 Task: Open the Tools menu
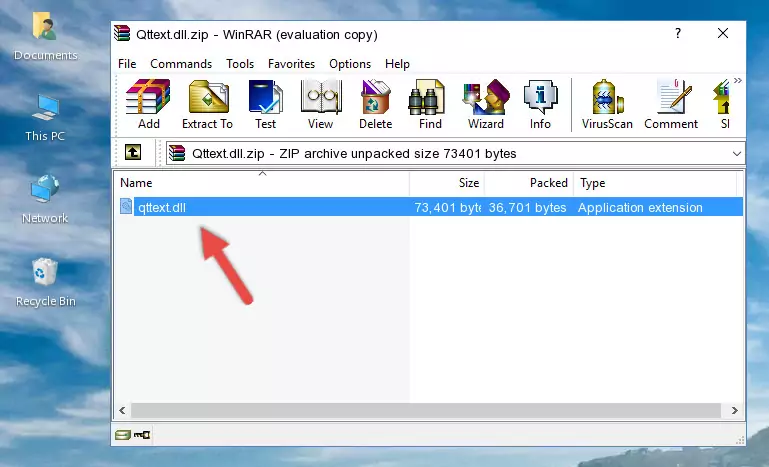240,64
